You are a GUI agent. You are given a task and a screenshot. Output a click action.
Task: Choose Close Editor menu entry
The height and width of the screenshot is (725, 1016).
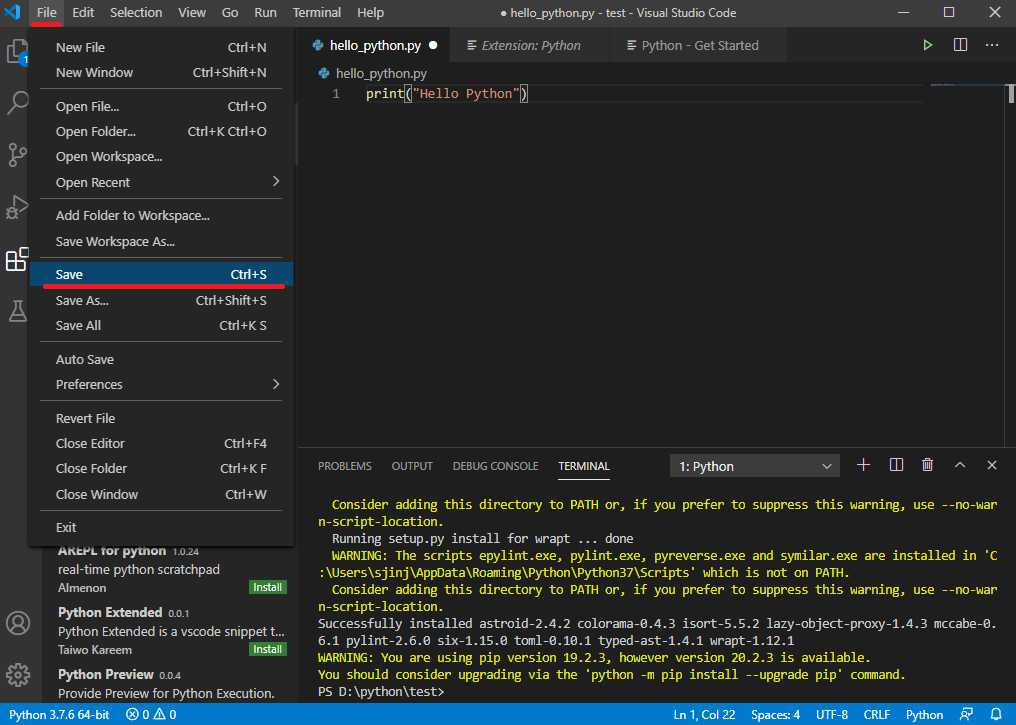[161, 443]
